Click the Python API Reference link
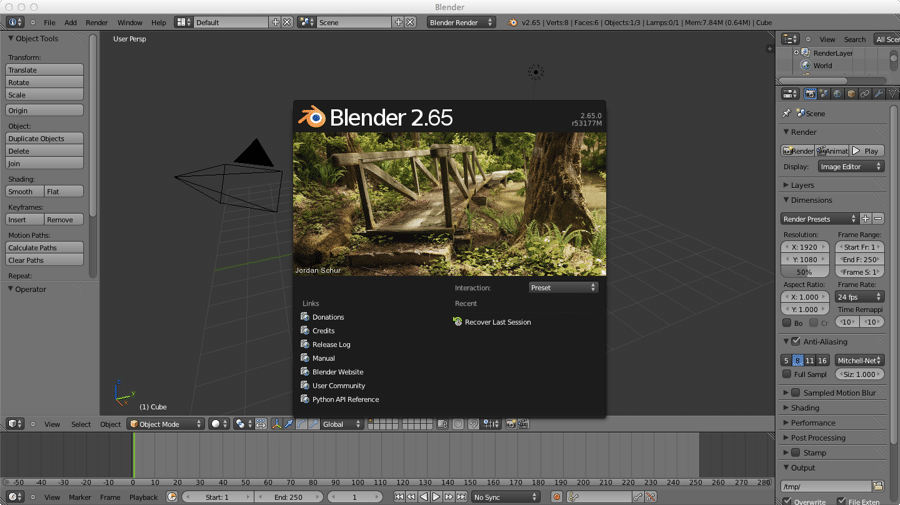The width and height of the screenshot is (900, 505). 345,399
